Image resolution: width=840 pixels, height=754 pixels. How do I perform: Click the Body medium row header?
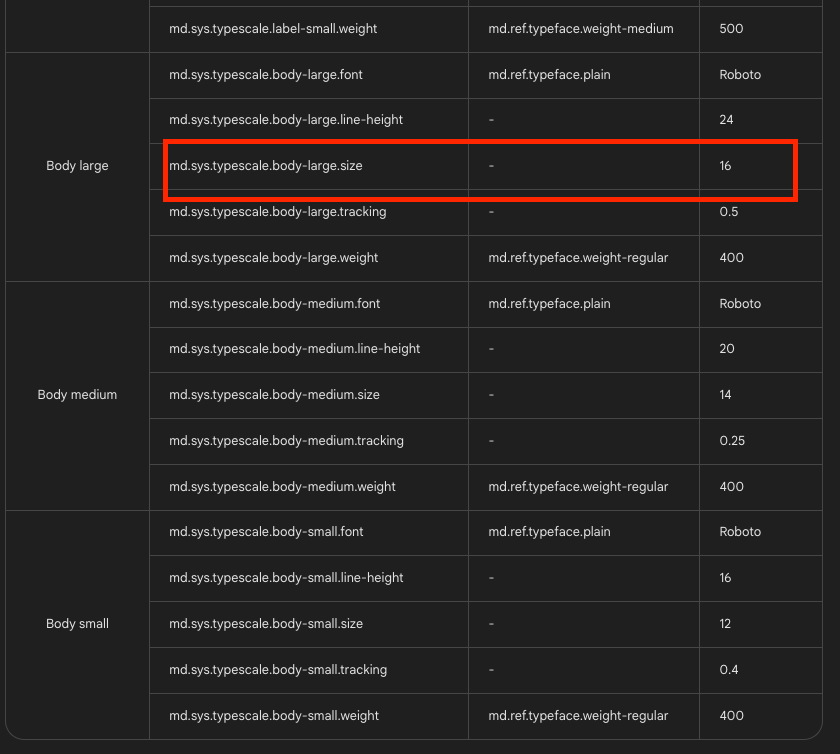(77, 394)
